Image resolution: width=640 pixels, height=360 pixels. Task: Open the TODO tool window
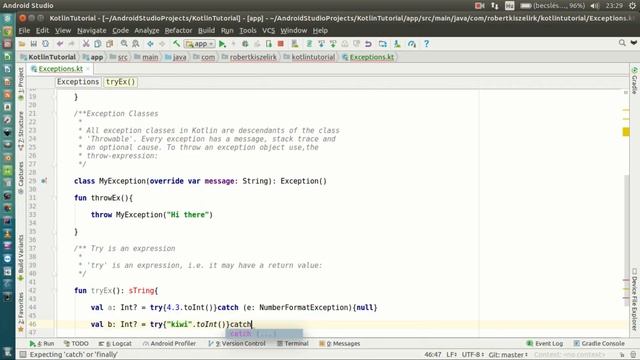coord(76,344)
